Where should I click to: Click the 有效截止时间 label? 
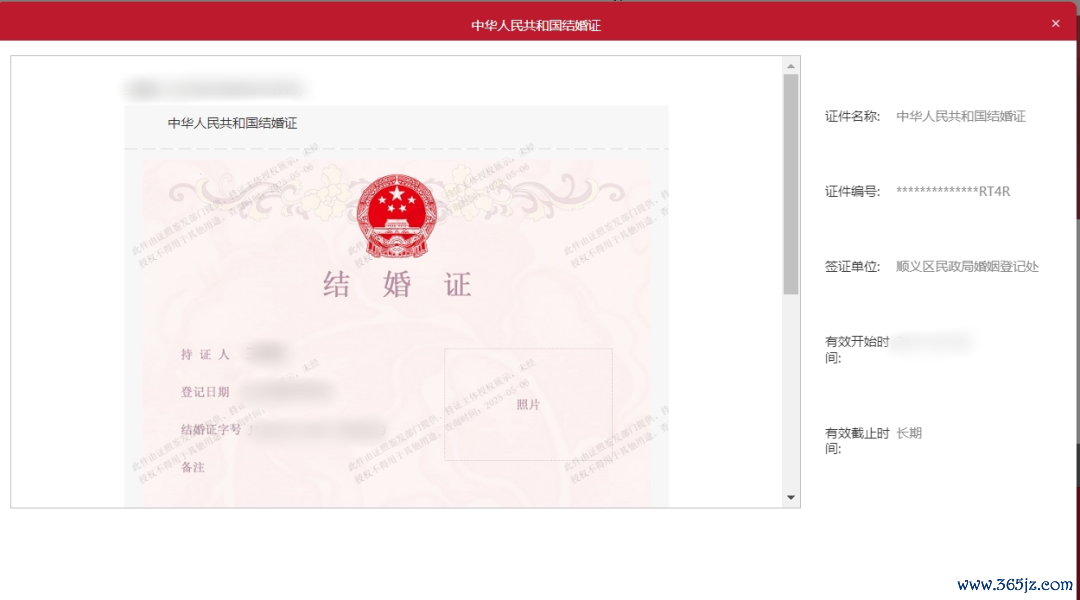[x=857, y=441]
